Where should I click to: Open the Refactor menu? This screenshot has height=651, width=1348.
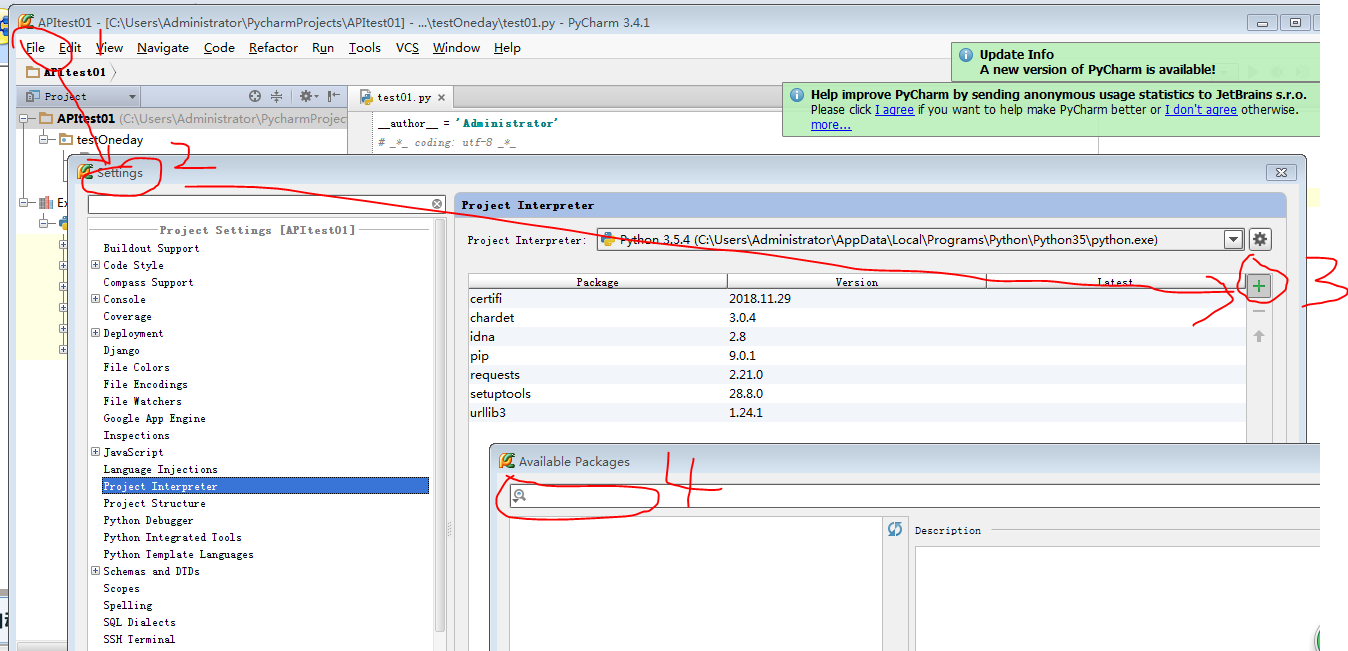click(273, 47)
